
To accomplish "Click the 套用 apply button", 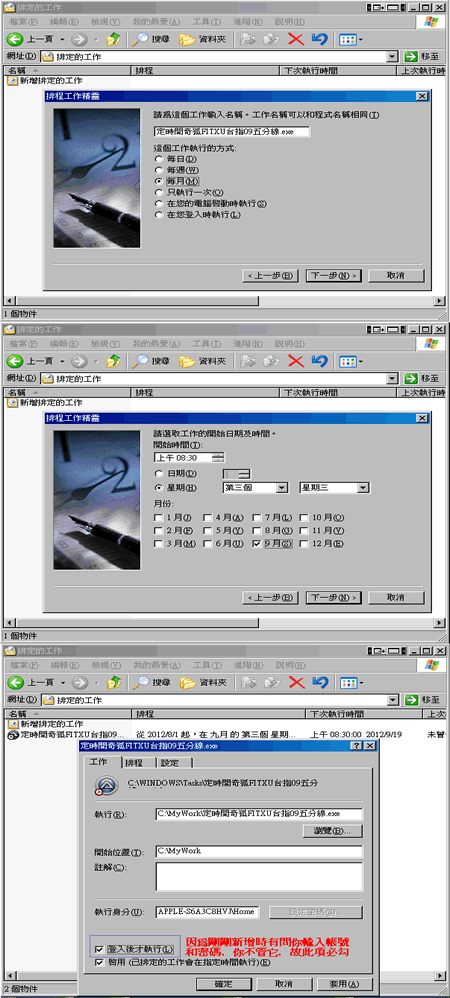I will tap(350, 984).
